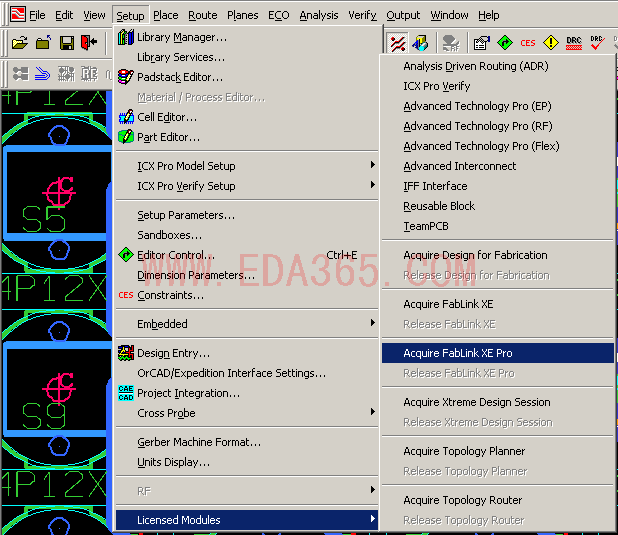Click the save floppy disk icon
Image resolution: width=618 pixels, height=535 pixels.
coord(67,43)
